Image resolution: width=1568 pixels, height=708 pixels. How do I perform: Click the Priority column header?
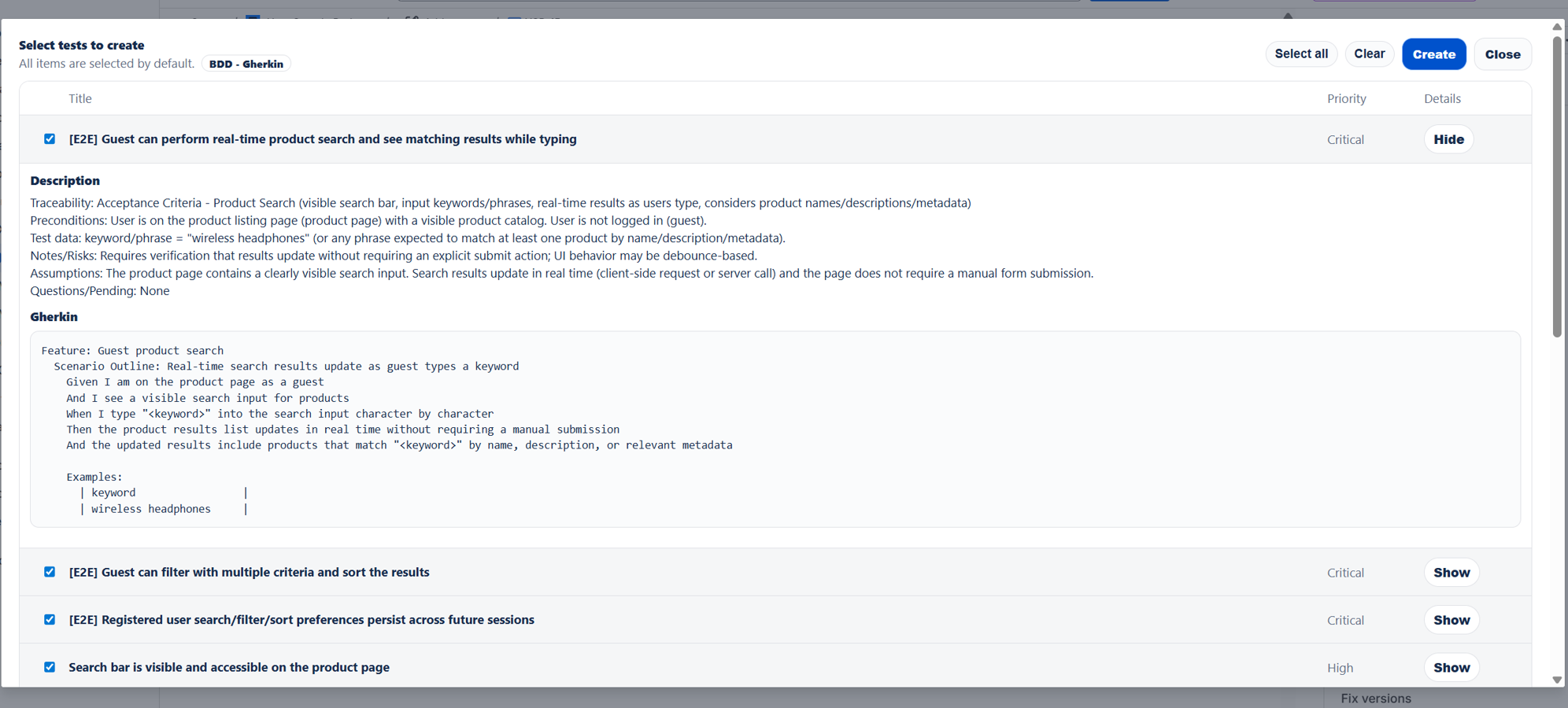coord(1346,98)
